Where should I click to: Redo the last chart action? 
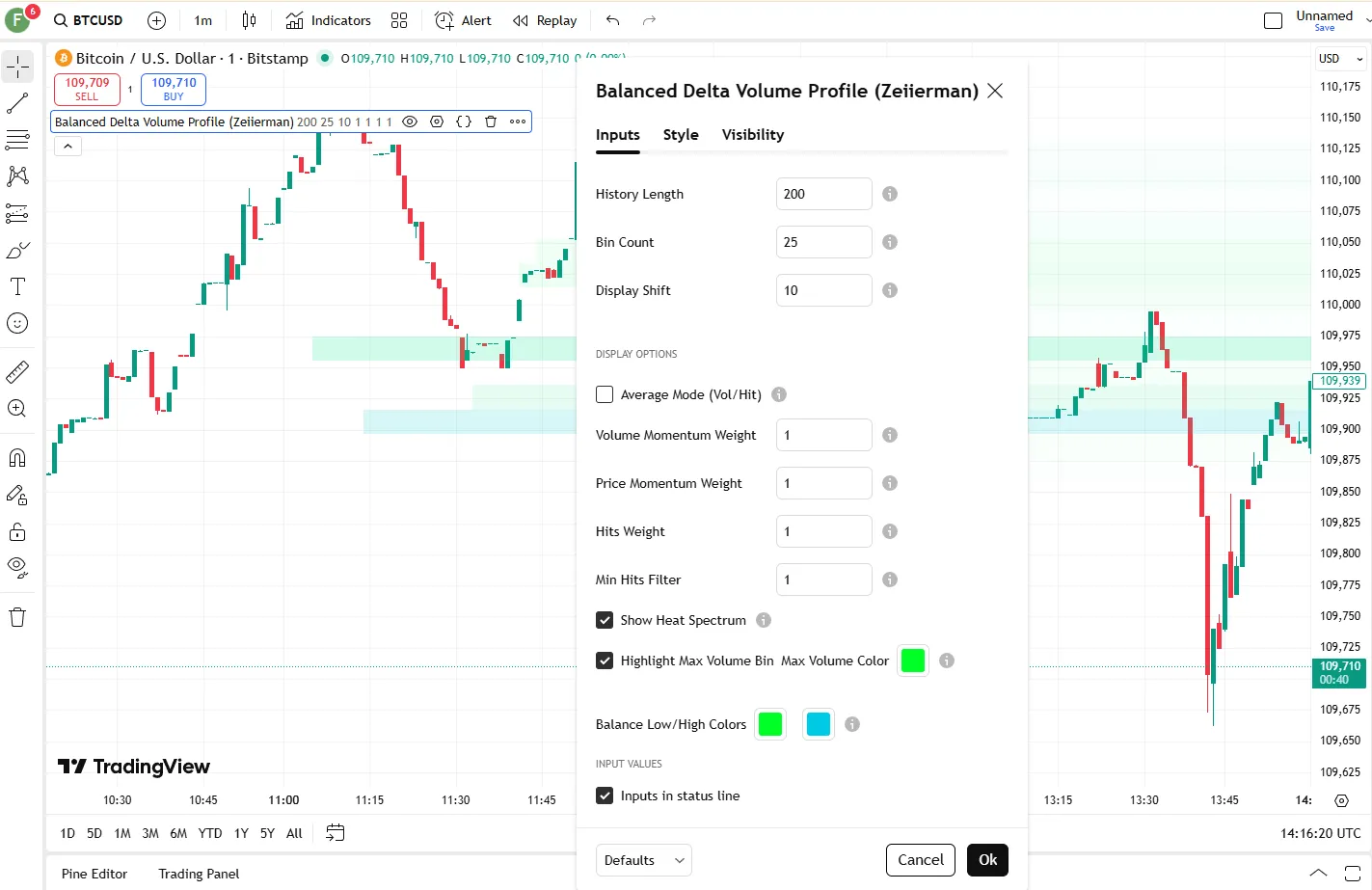(650, 20)
